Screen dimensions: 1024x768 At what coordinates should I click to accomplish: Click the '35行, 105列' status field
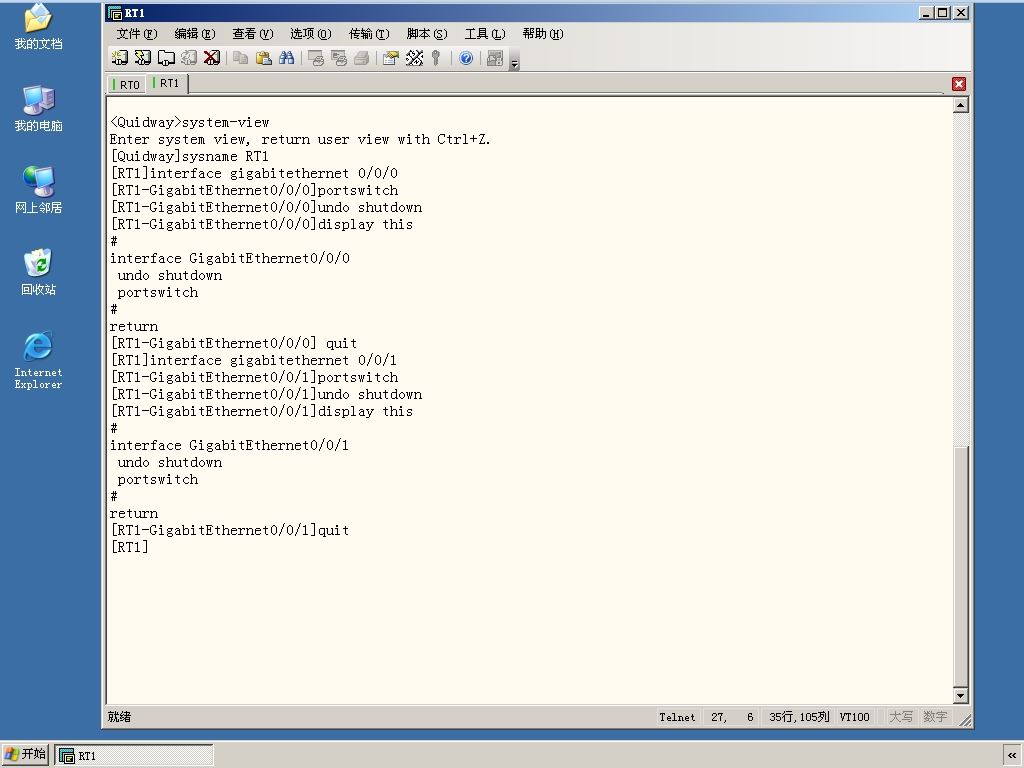coord(799,717)
